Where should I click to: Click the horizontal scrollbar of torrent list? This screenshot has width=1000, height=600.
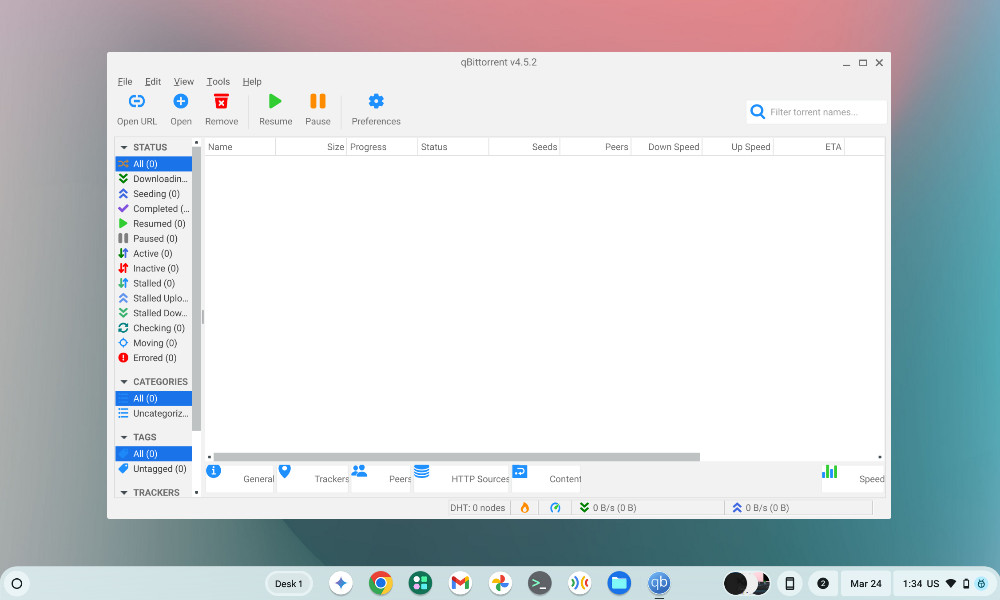click(x=457, y=457)
